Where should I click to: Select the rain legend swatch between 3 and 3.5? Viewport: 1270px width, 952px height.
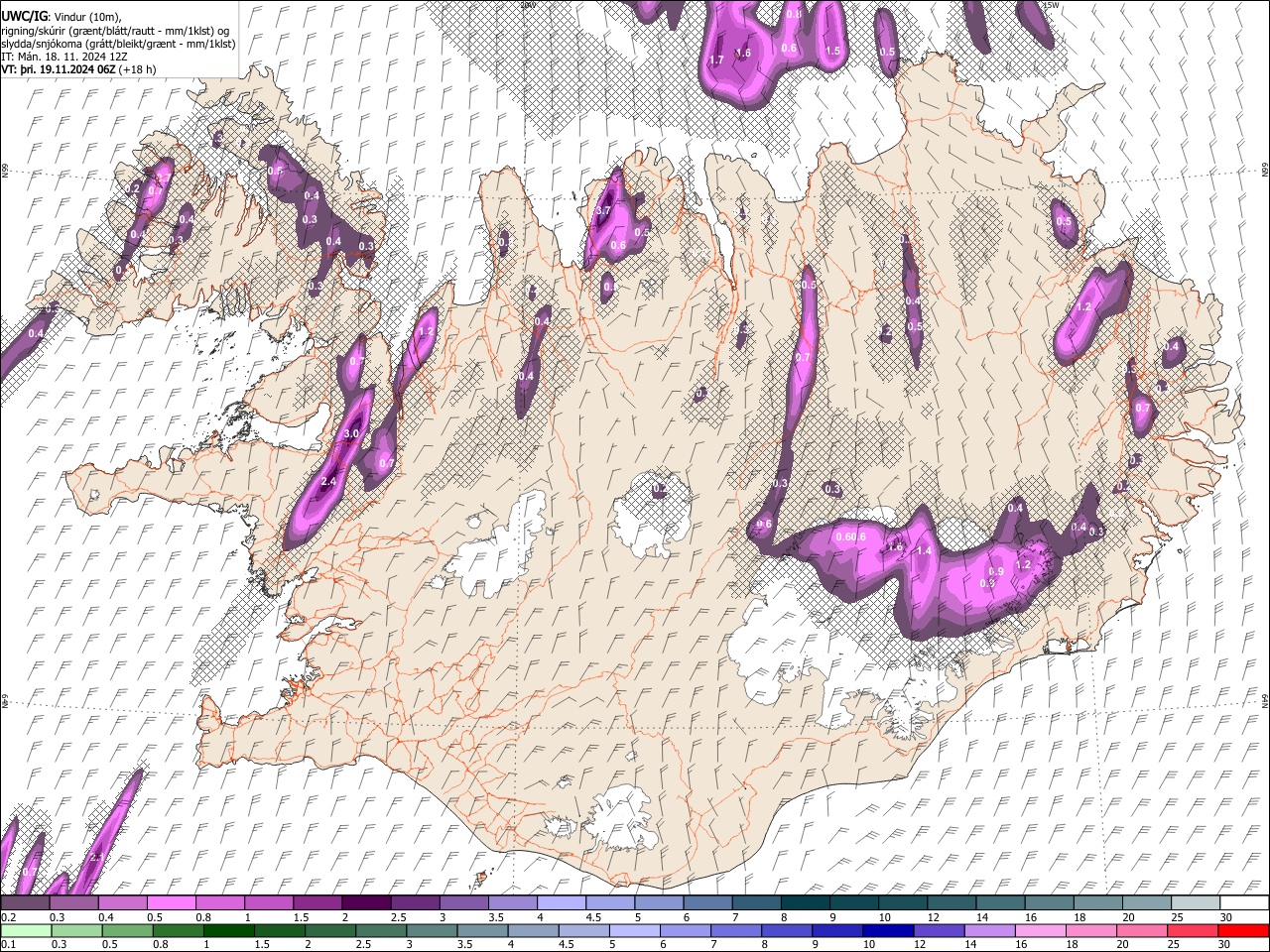(431, 930)
